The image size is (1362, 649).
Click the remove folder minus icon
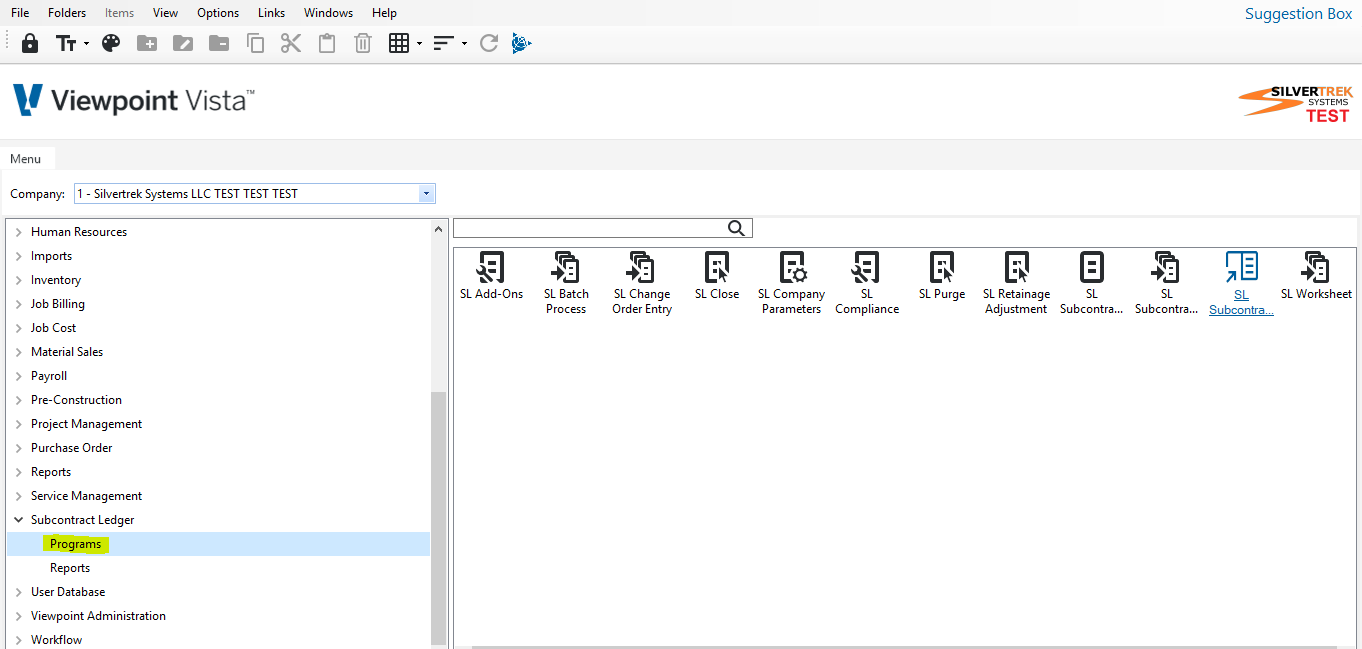(219, 43)
